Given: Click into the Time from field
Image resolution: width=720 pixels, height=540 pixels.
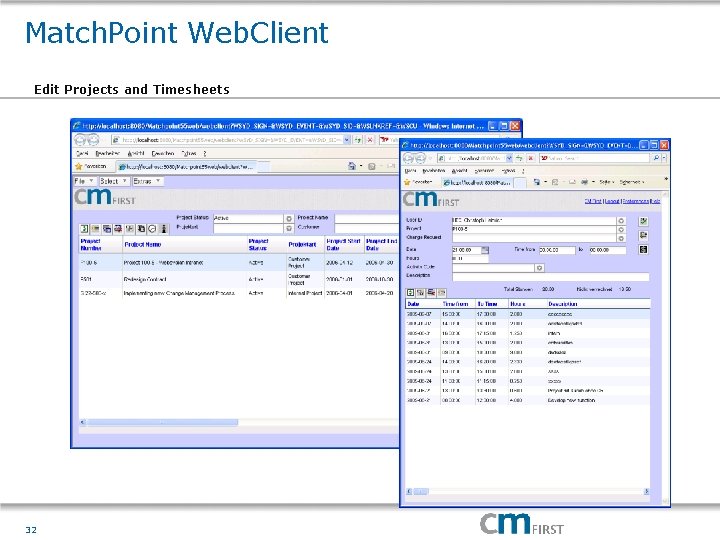Looking at the screenshot, I should pos(557,250).
